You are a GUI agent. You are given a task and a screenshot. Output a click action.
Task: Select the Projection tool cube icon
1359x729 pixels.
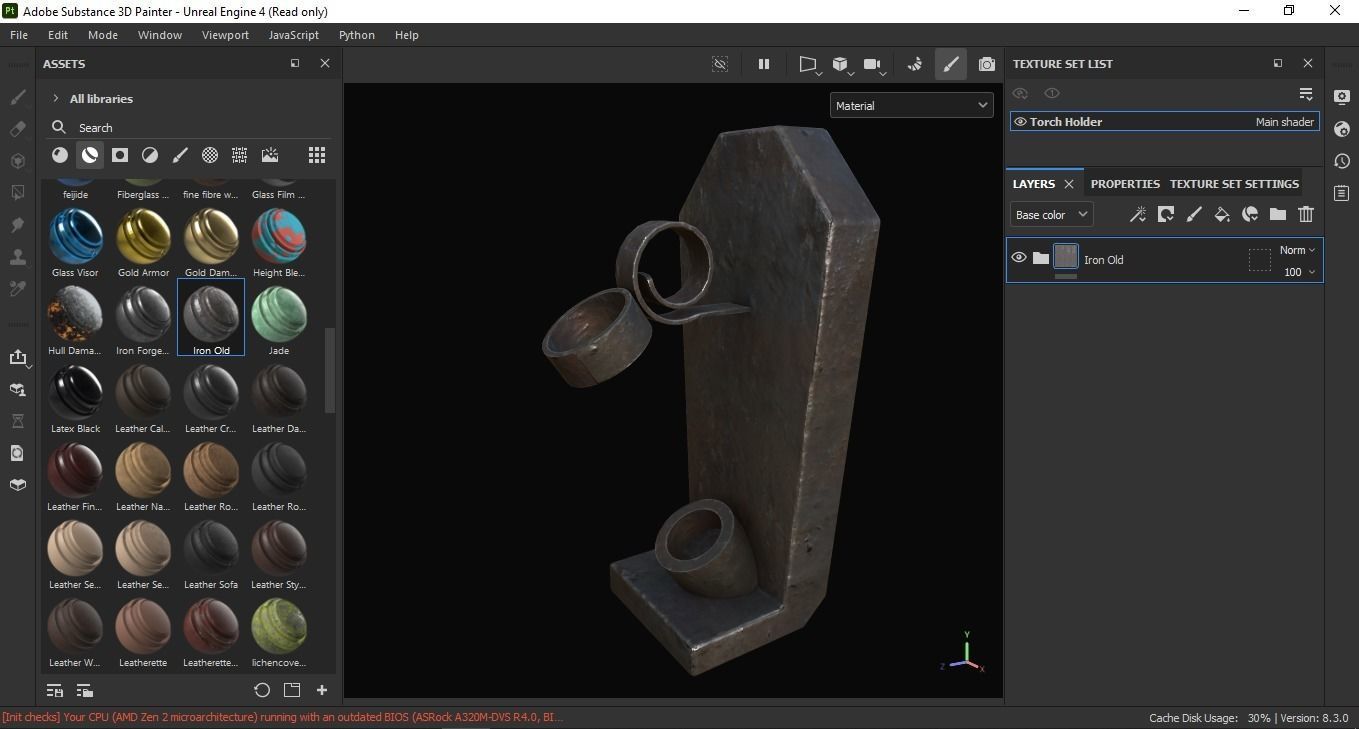(17, 161)
